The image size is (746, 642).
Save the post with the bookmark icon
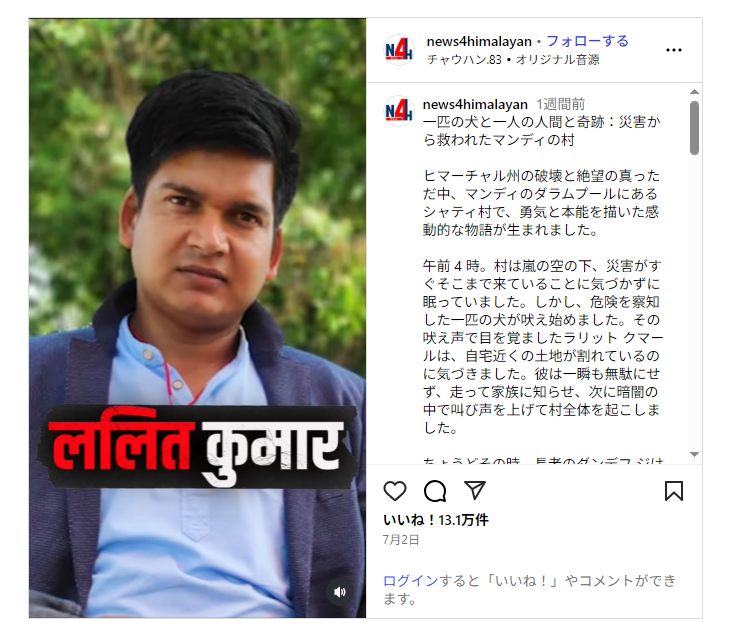[x=674, y=491]
